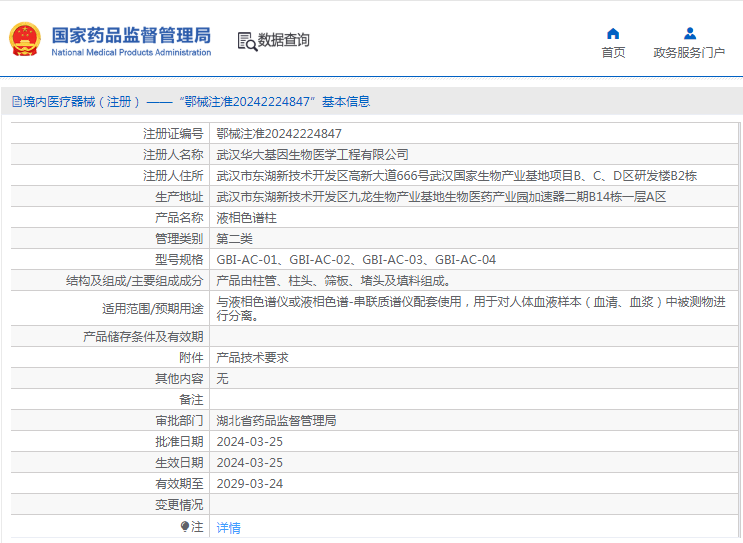Go to 首页 page

pos(613,52)
